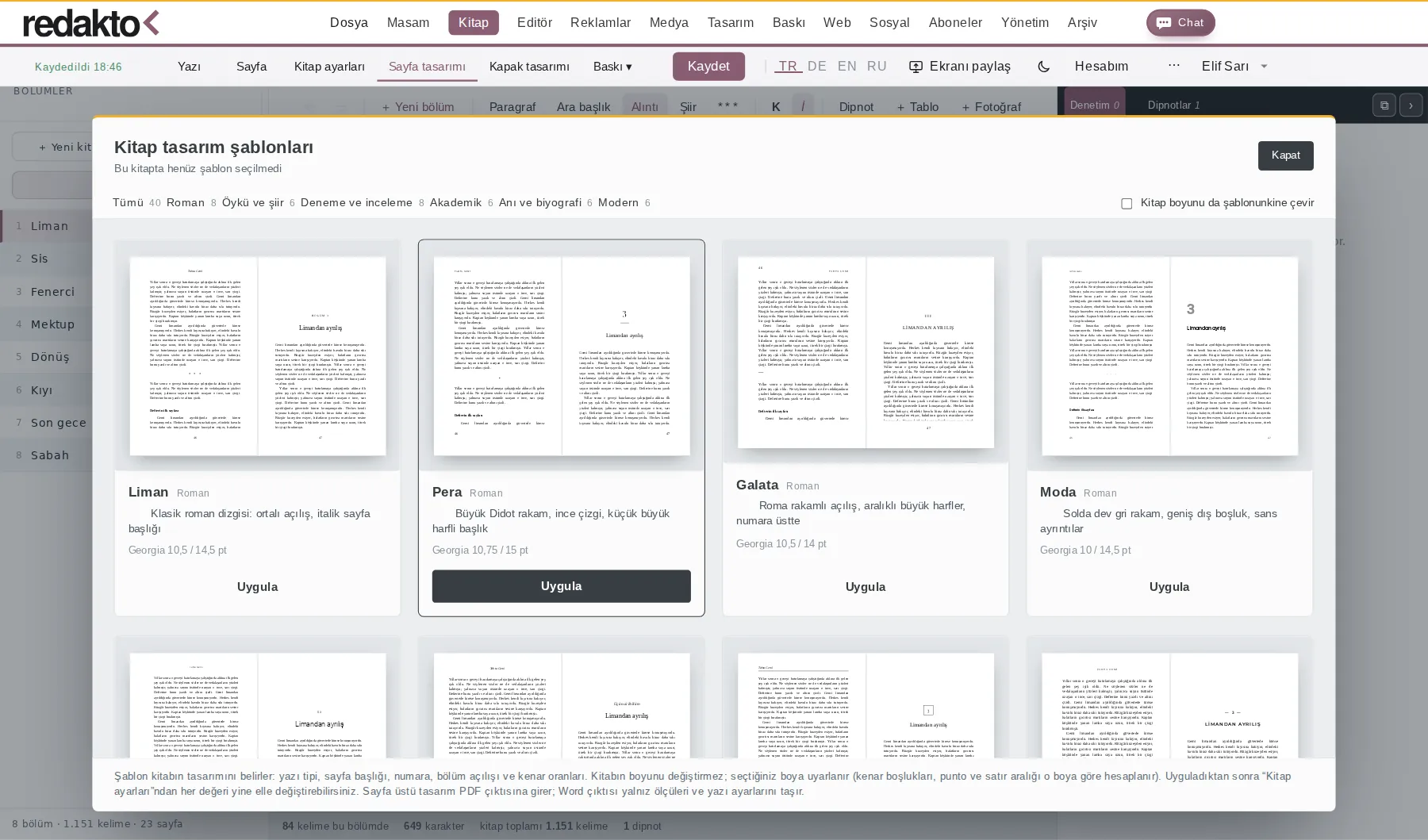The width and height of the screenshot is (1428, 840).
Task: Switch to the Sayfa tasarımı tab
Action: pos(427,67)
